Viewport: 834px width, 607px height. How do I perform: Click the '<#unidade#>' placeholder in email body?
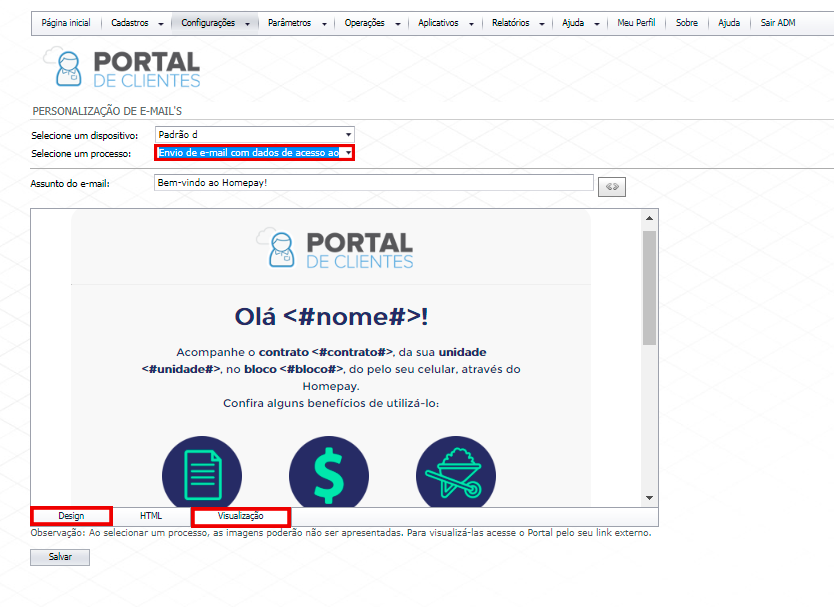[x=181, y=369]
